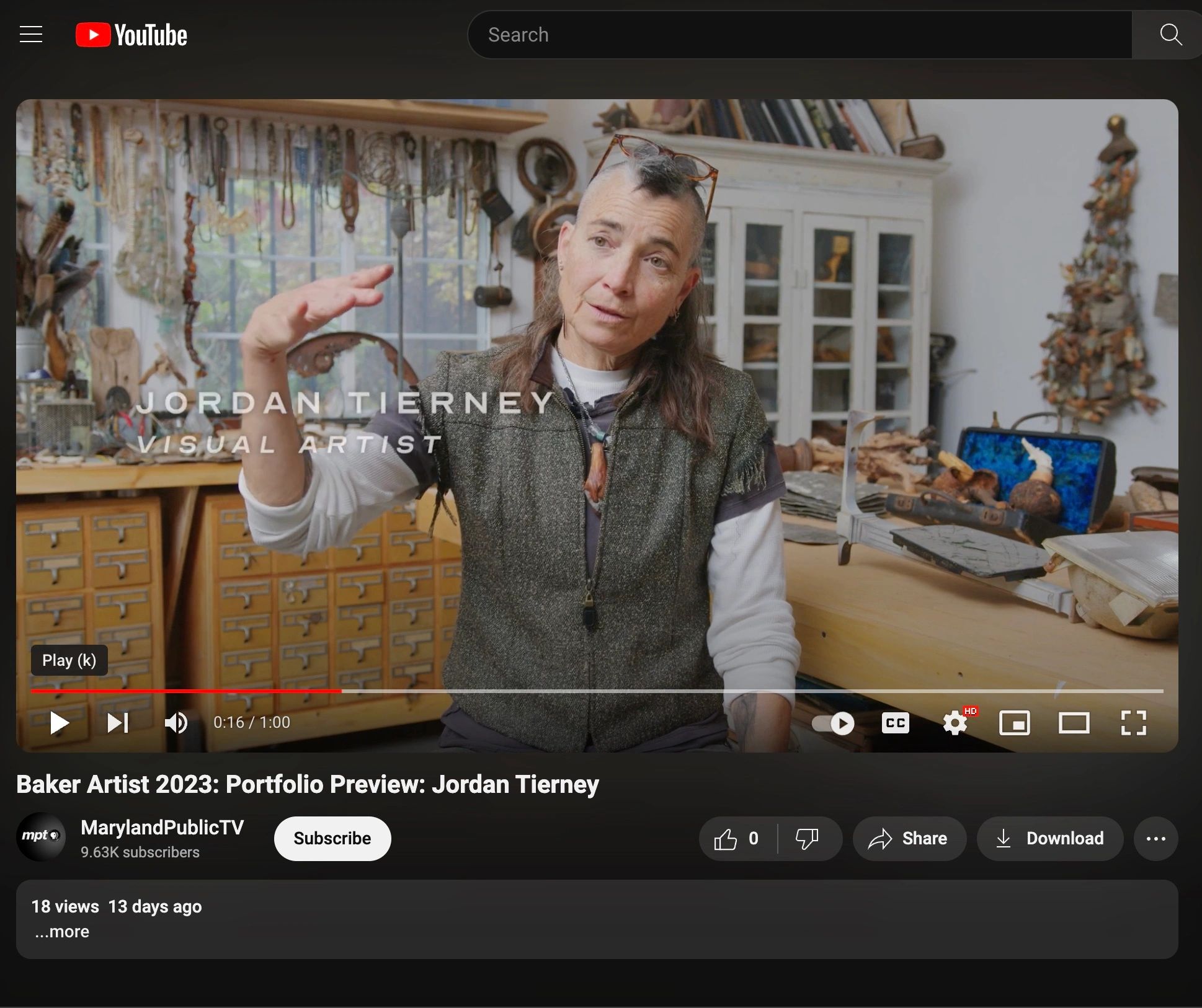Click the Search input field

[x=799, y=35]
